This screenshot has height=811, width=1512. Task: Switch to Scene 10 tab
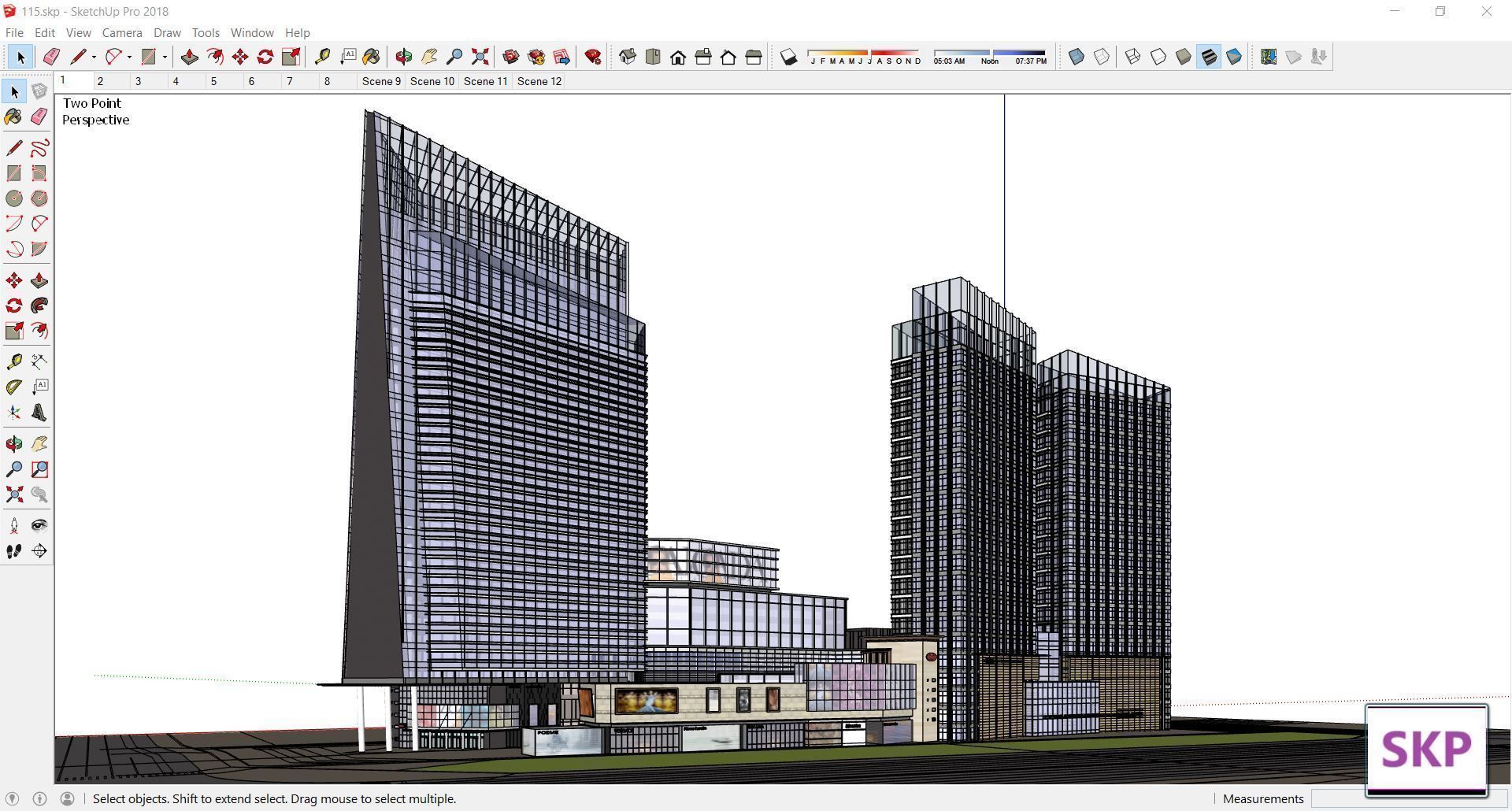432,81
